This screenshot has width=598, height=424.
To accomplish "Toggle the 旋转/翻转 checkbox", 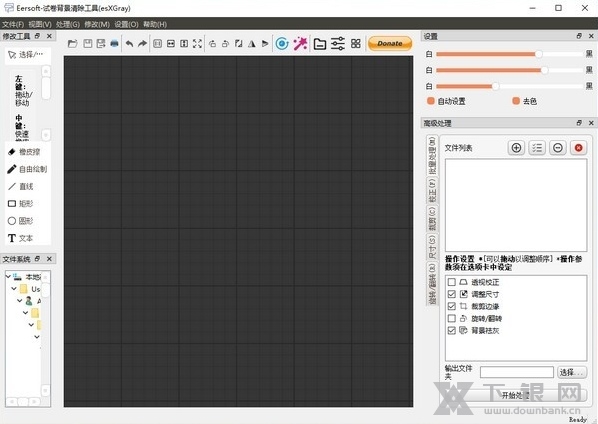I will (452, 318).
